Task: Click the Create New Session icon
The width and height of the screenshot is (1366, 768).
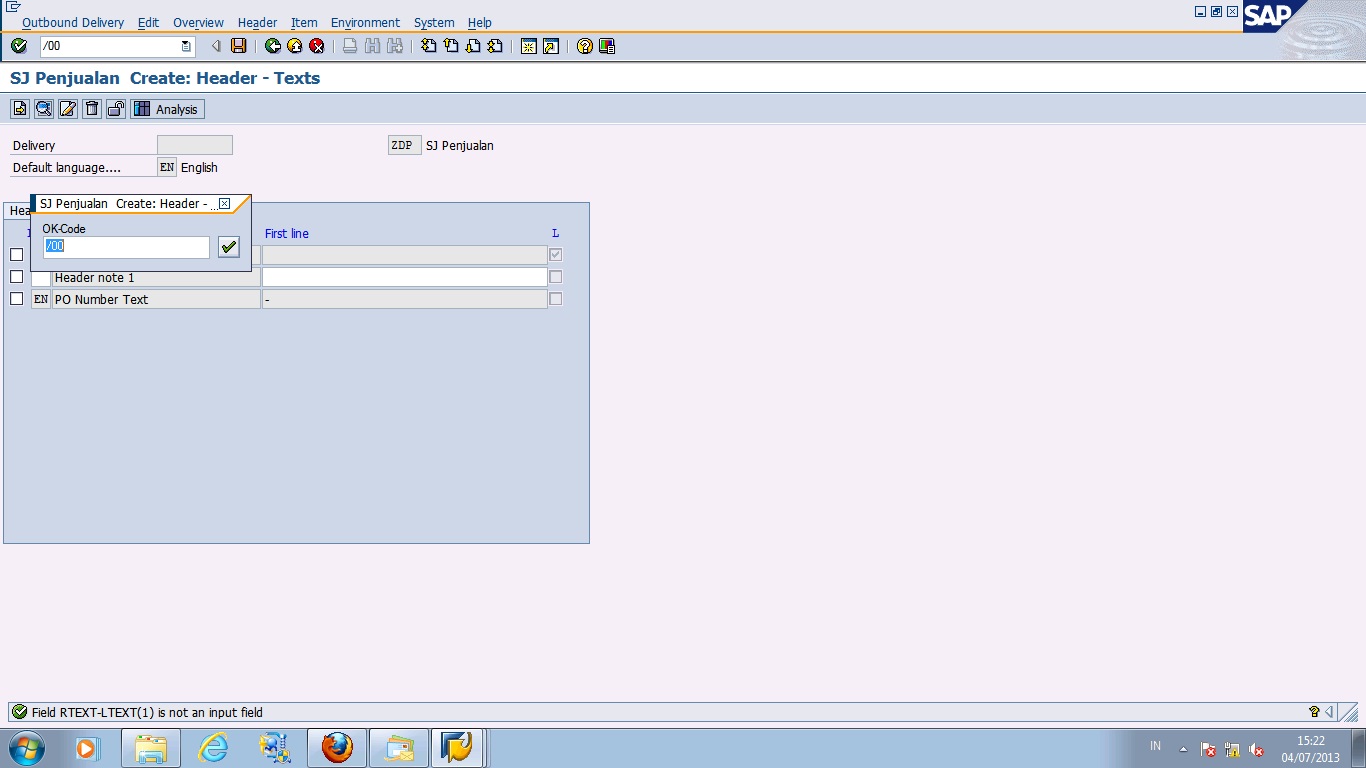Action: (529, 46)
